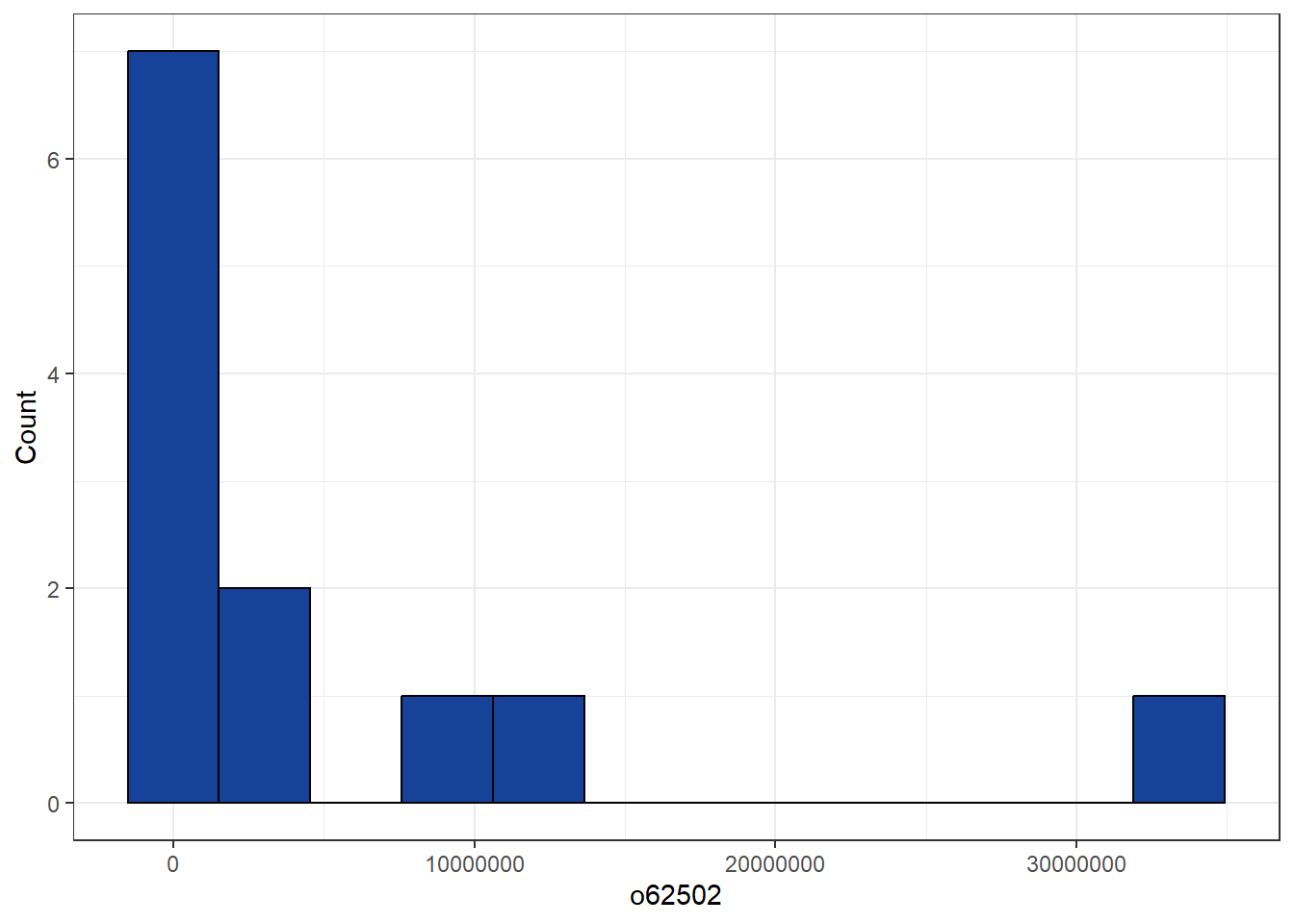Select the bar with count two

point(265,695)
